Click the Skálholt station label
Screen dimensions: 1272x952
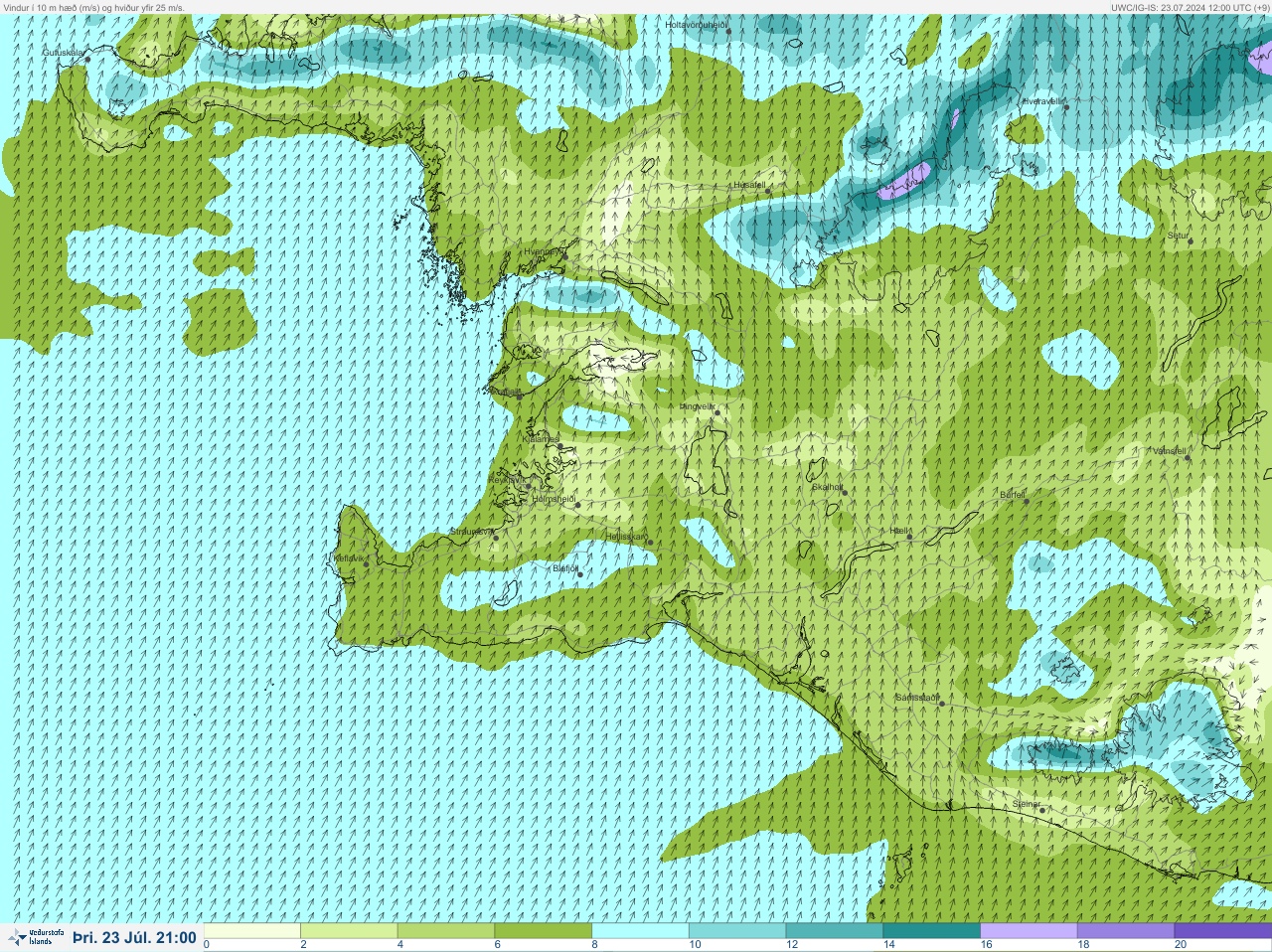pyautogui.click(x=828, y=487)
